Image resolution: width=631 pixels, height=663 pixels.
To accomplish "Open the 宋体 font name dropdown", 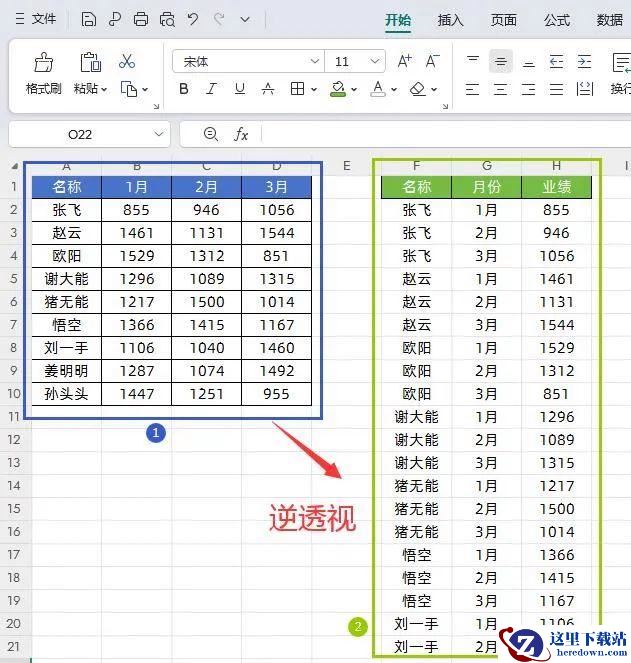I will (315, 61).
